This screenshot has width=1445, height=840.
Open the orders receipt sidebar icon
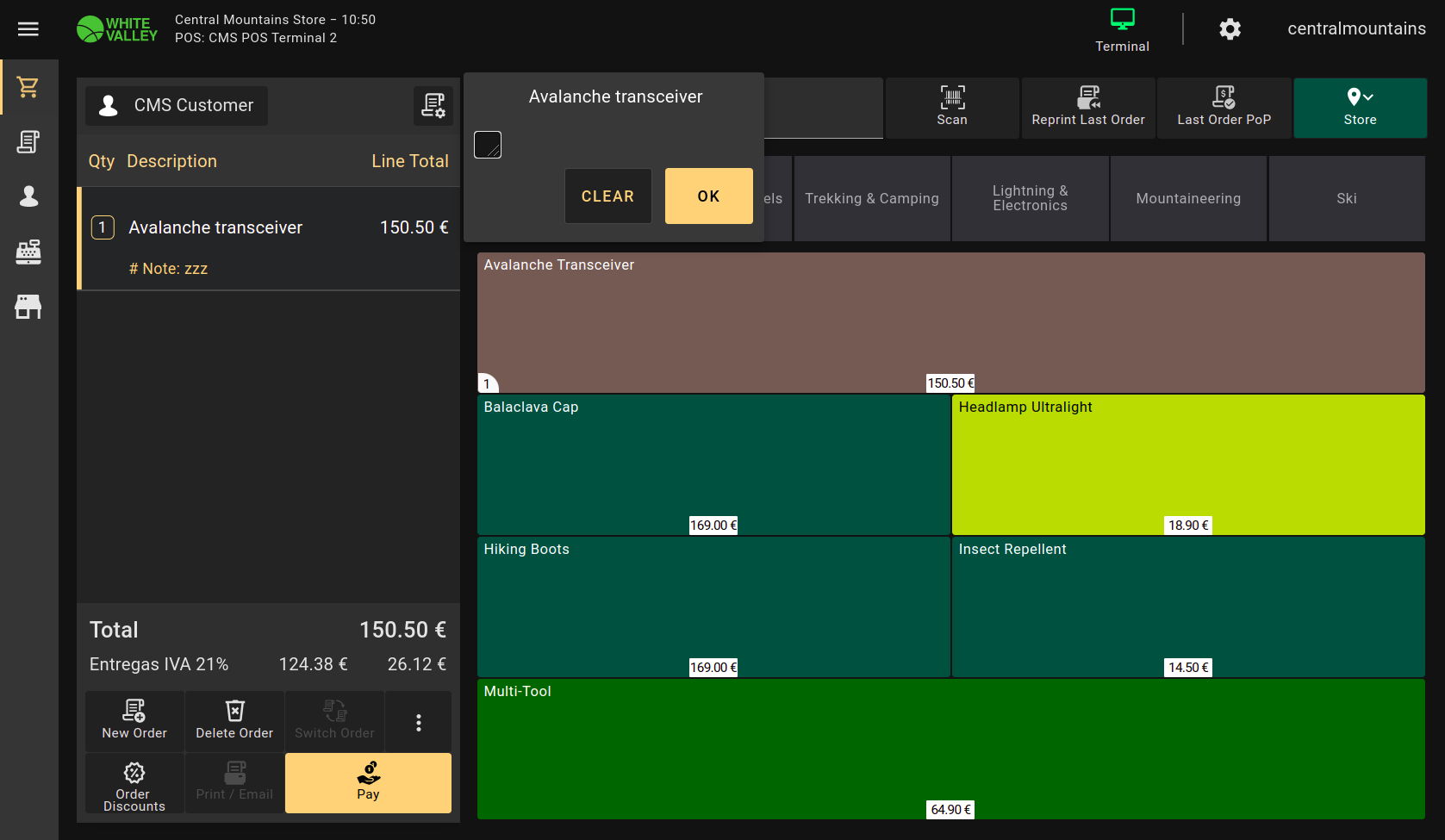click(x=28, y=142)
